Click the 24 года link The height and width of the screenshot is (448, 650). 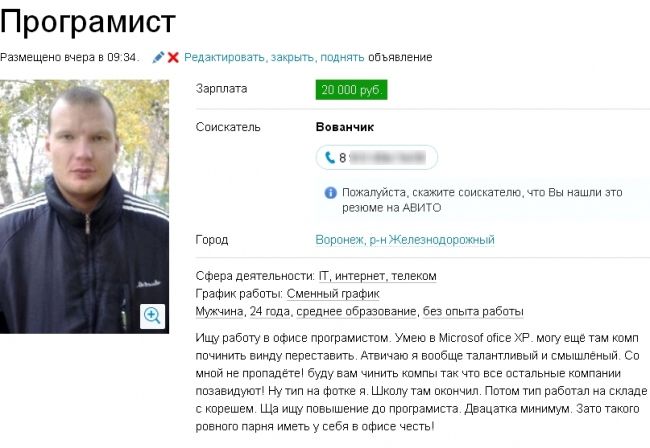270,312
